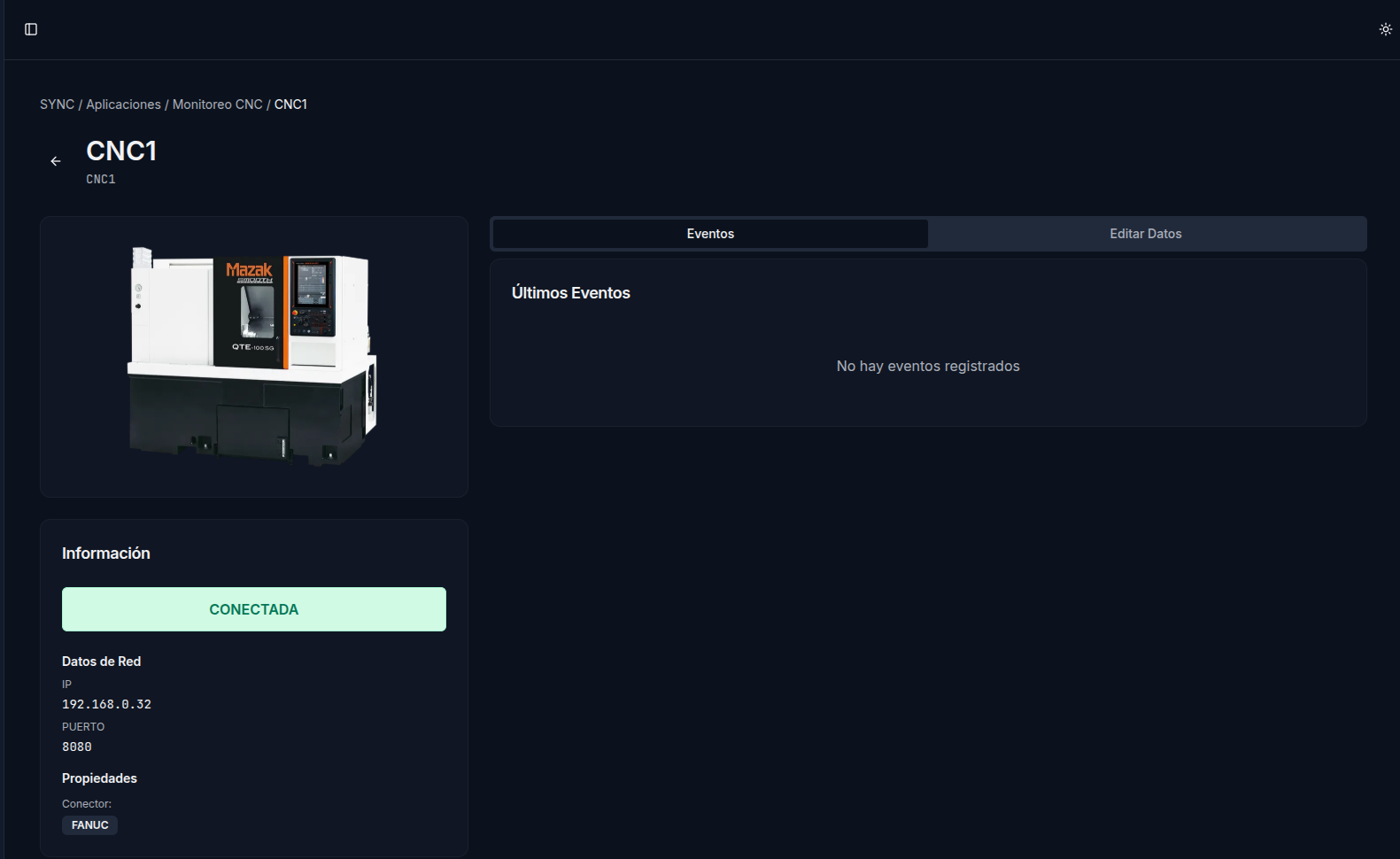Viewport: 1400px width, 859px height.
Task: Select the IP address 192.168.0.32
Action: tap(106, 704)
